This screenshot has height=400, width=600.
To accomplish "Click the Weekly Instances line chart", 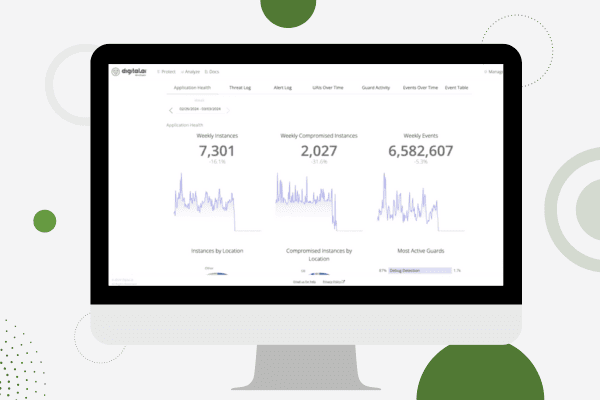I will click(217, 202).
